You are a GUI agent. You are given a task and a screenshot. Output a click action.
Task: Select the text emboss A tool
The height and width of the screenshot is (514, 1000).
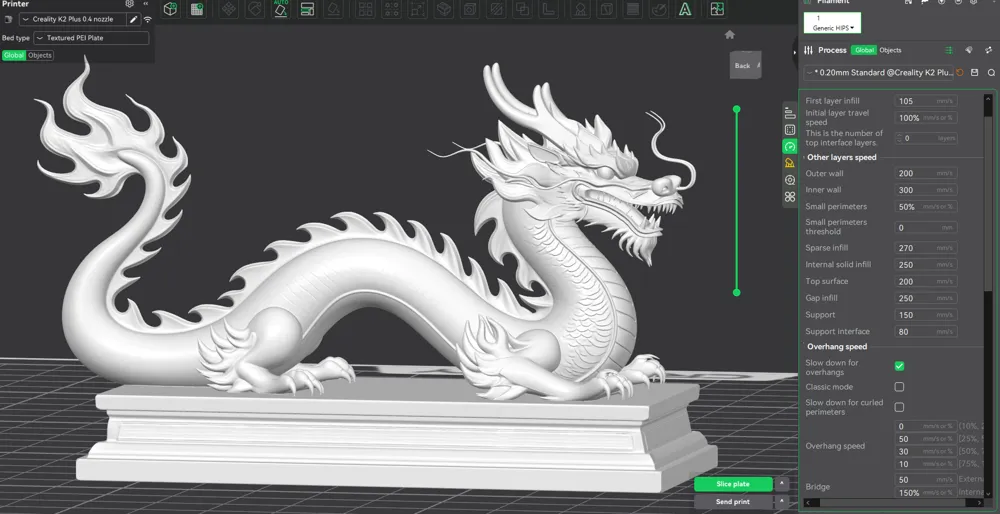click(685, 10)
